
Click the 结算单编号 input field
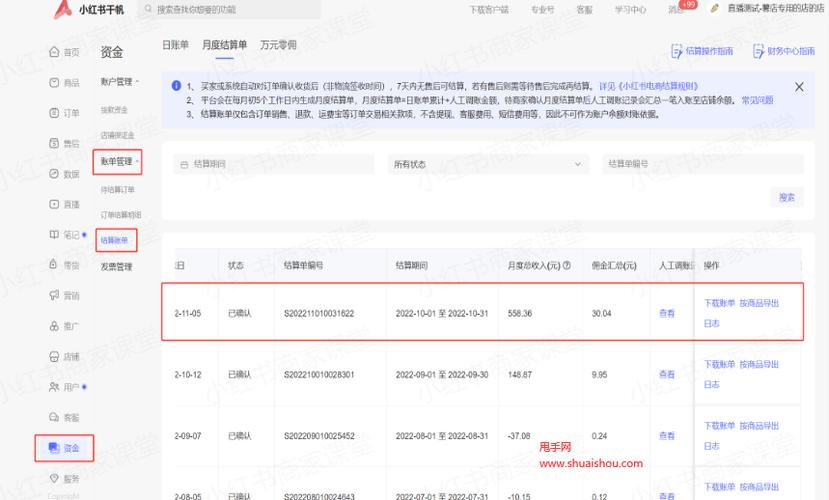703,164
